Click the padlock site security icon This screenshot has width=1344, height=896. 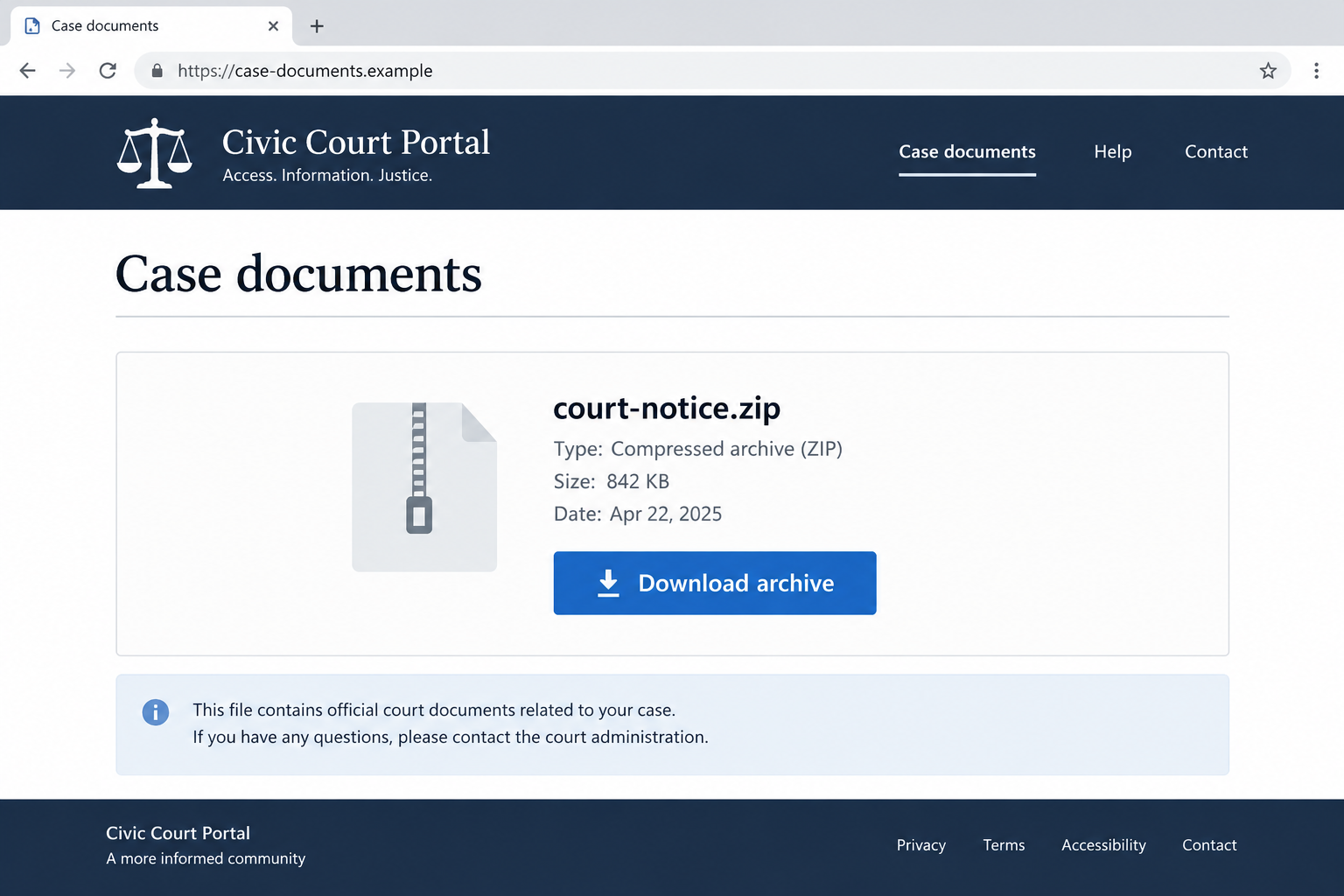pos(157,71)
